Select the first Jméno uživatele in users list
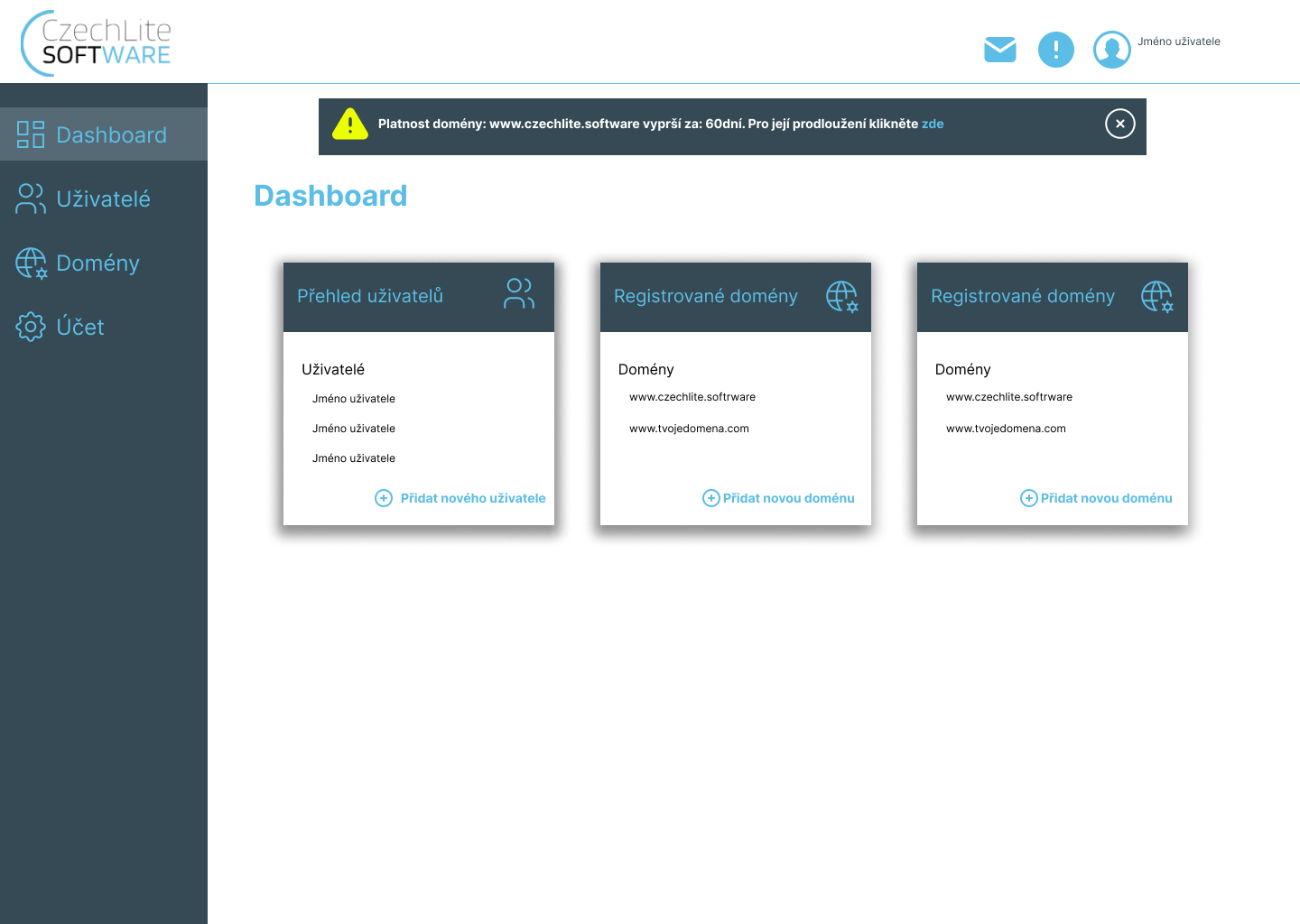This screenshot has height=924, width=1300. (354, 399)
